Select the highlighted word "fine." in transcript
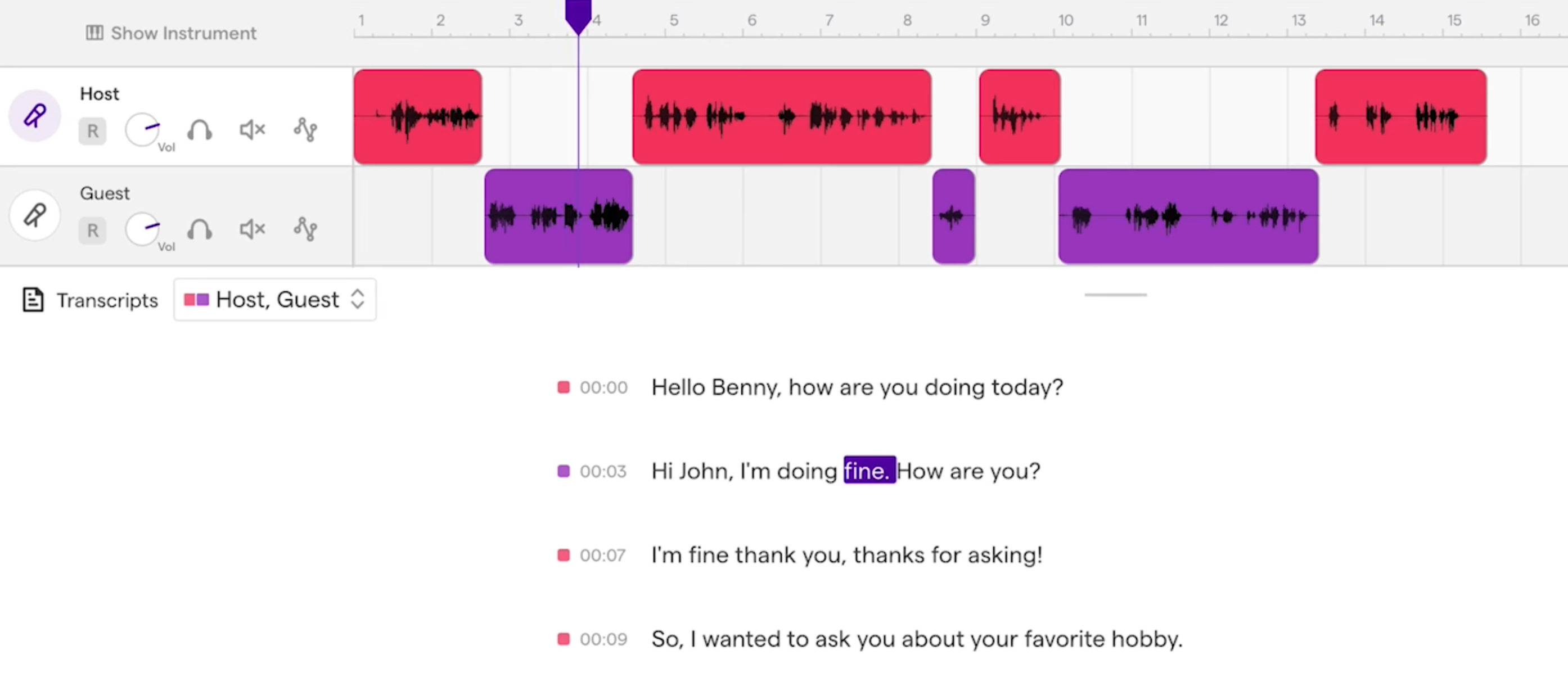The width and height of the screenshot is (1568, 677). (x=869, y=471)
